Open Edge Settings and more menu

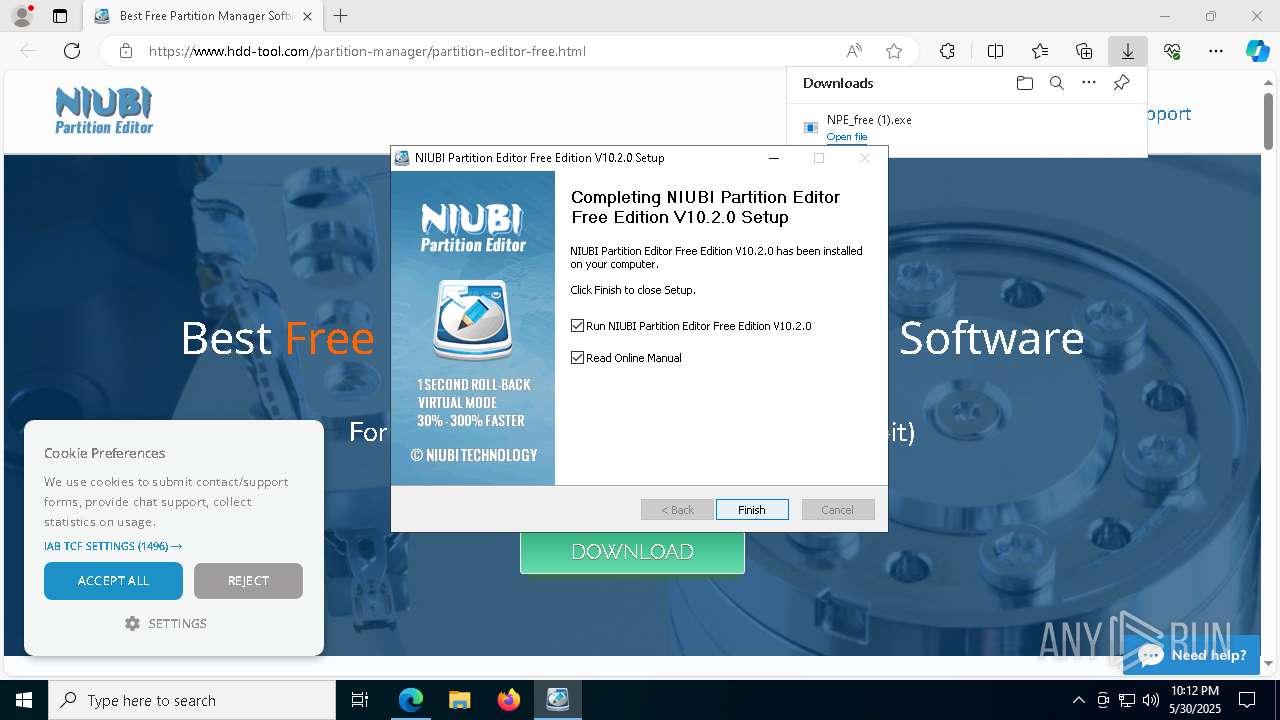click(1216, 51)
